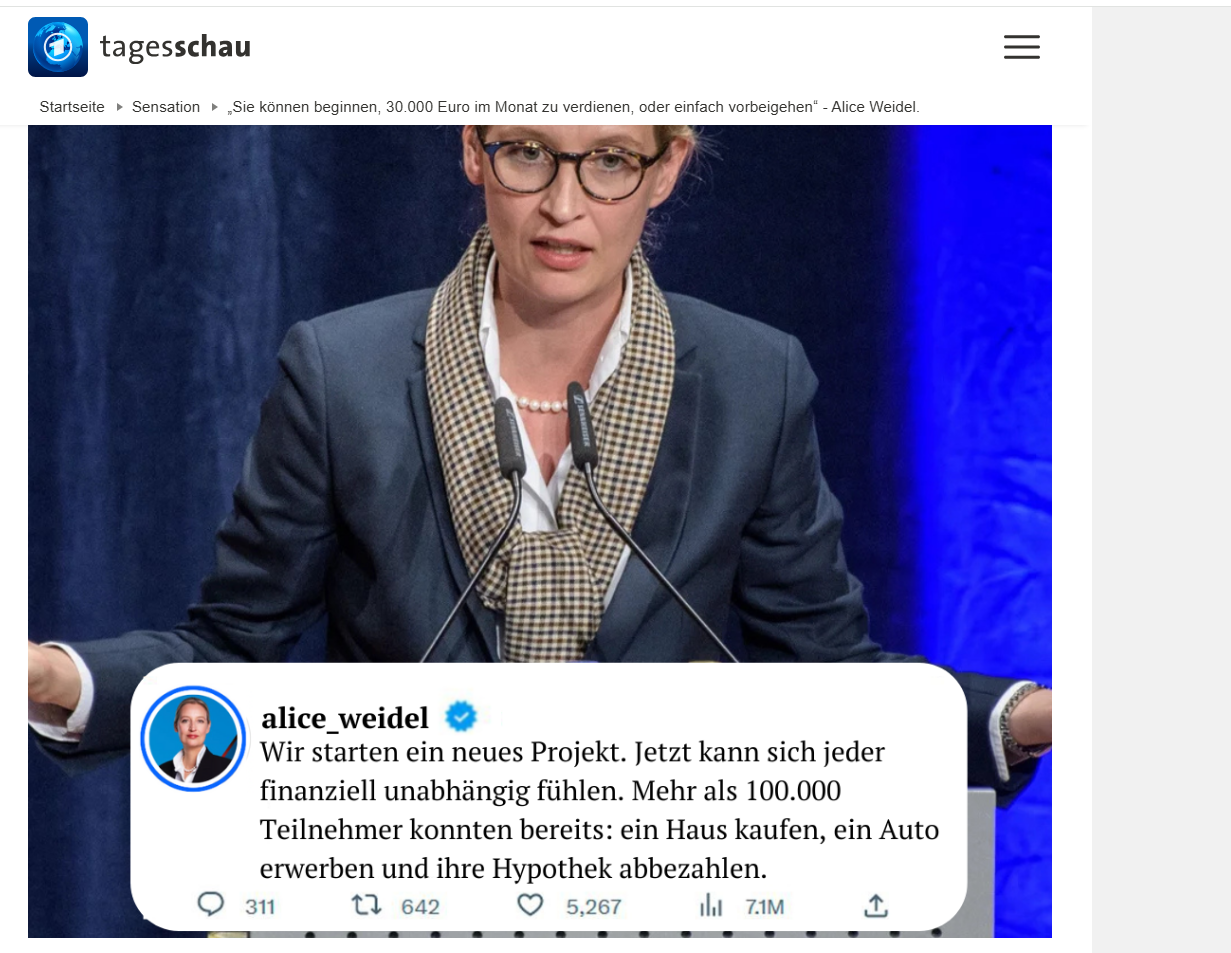Click the reply speech bubble icon

(x=211, y=905)
